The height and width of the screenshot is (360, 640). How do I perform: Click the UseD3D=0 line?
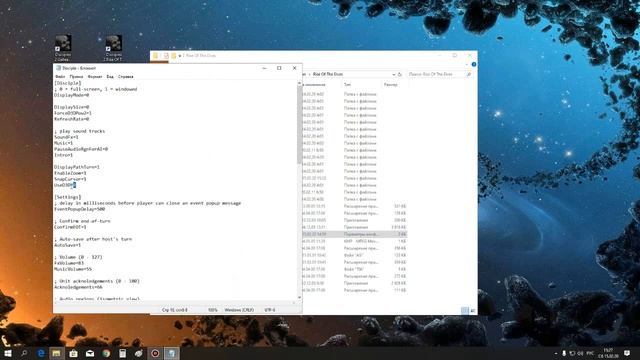(65, 185)
